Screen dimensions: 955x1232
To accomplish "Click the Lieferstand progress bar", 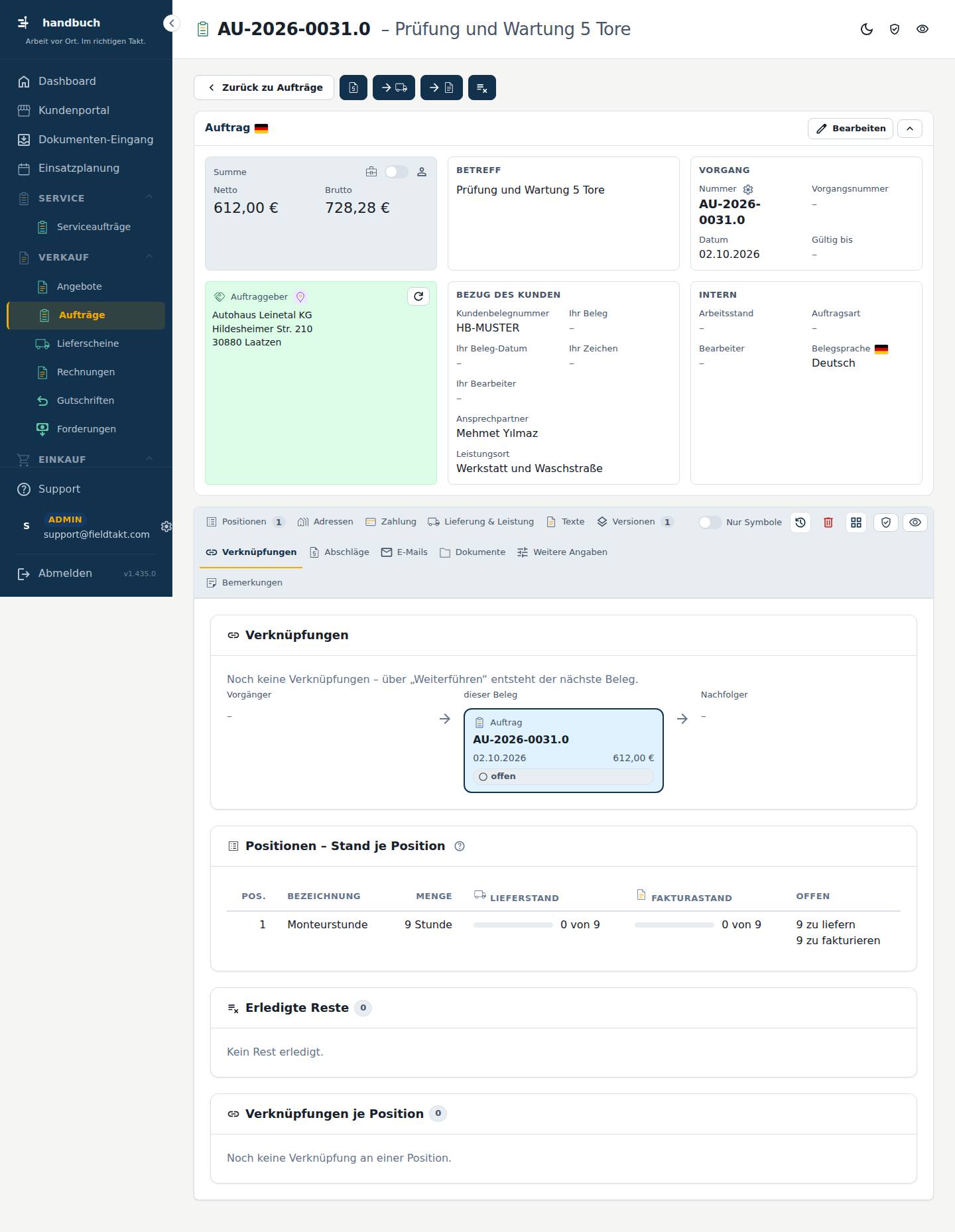I will (513, 925).
